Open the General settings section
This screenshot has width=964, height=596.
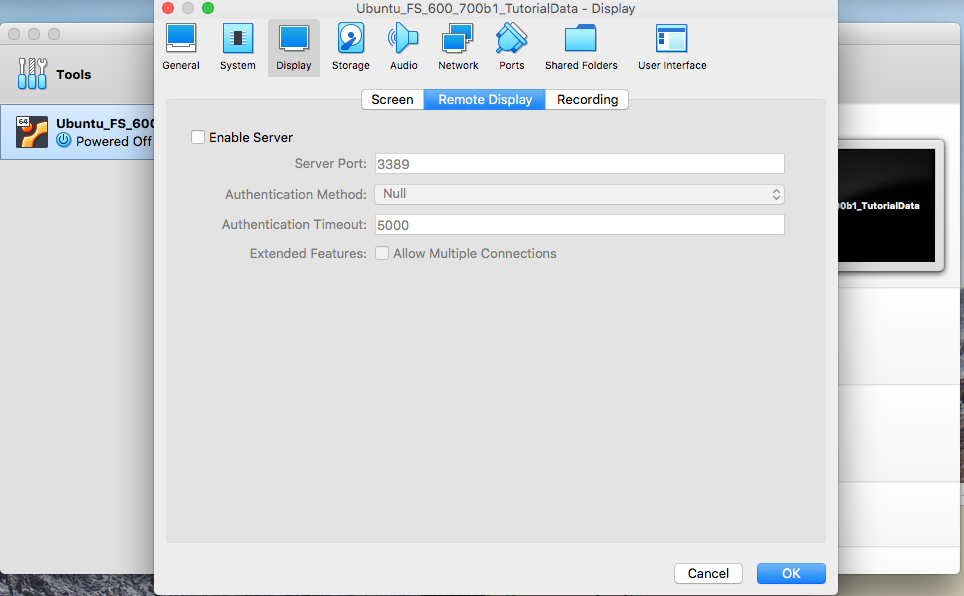coord(181,47)
